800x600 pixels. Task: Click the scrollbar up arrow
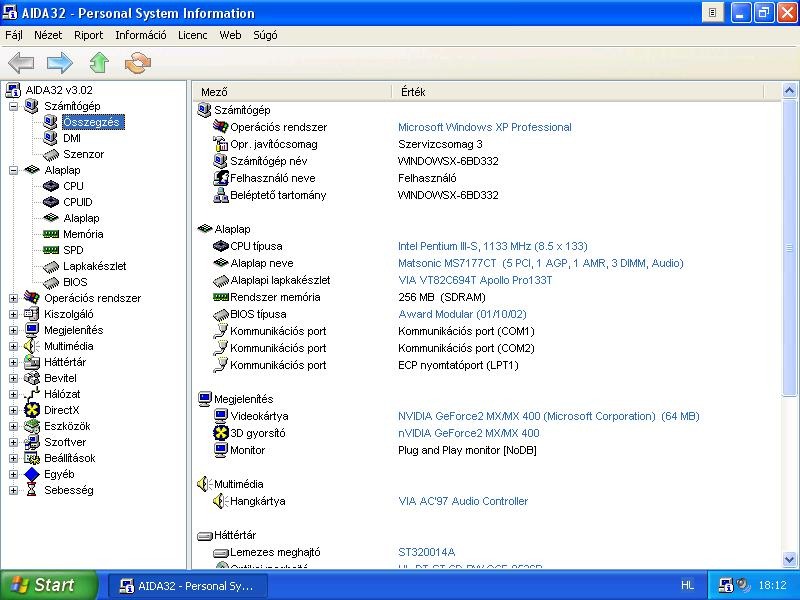(x=789, y=91)
